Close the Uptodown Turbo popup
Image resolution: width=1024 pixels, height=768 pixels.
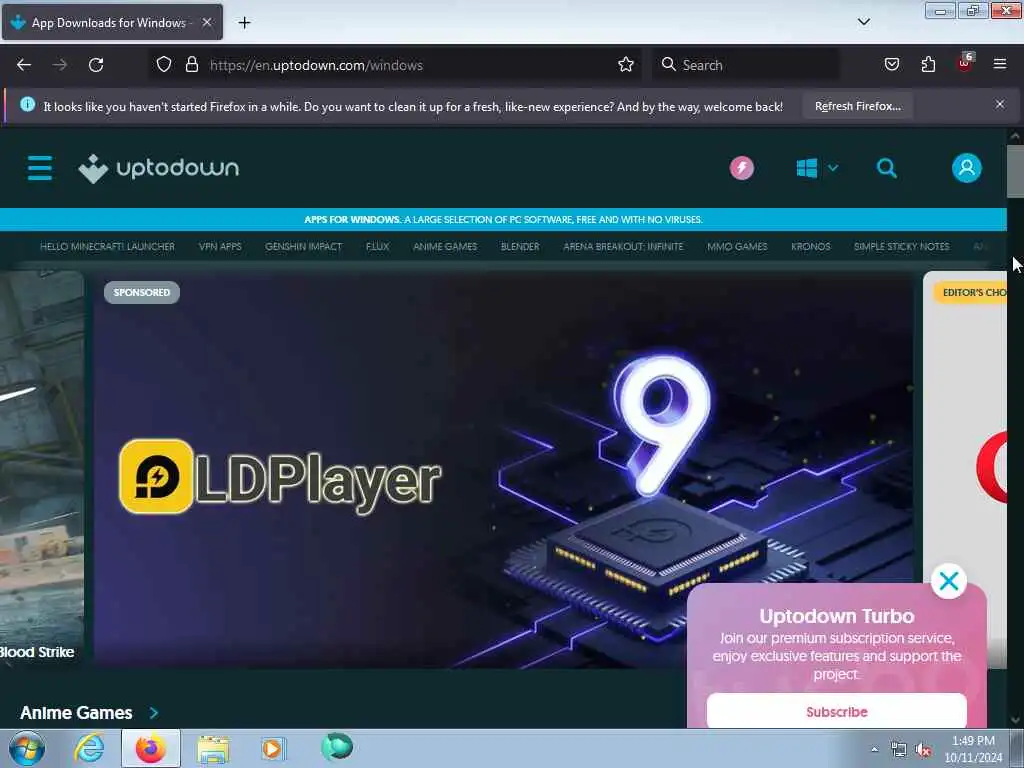[949, 581]
